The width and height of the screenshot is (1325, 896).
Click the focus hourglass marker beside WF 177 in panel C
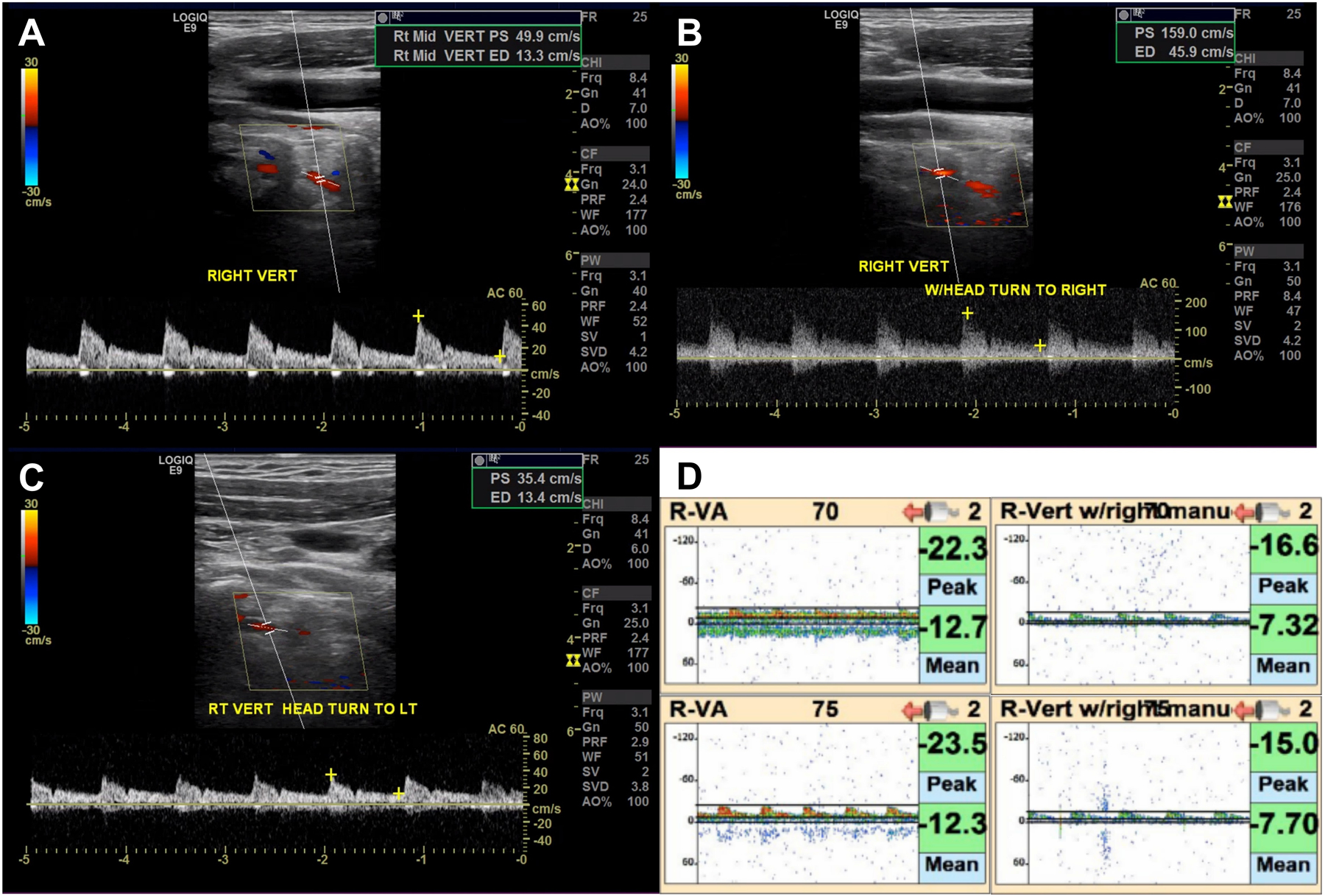pyautogui.click(x=573, y=660)
